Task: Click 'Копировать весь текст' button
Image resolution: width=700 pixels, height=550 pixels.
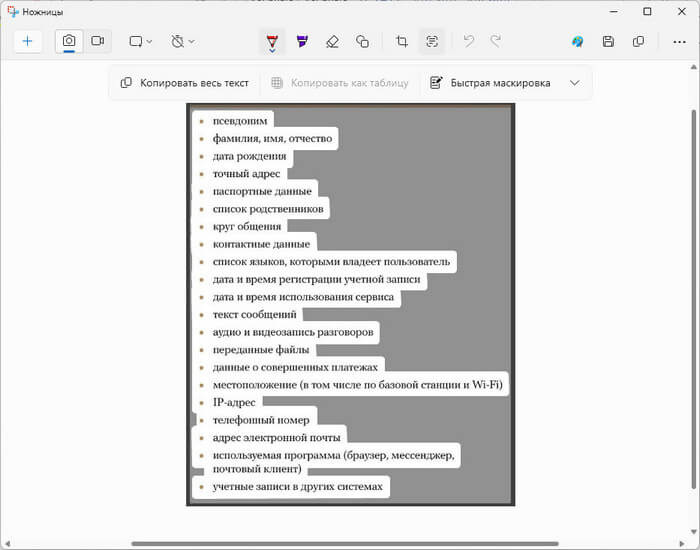Action: (184, 83)
